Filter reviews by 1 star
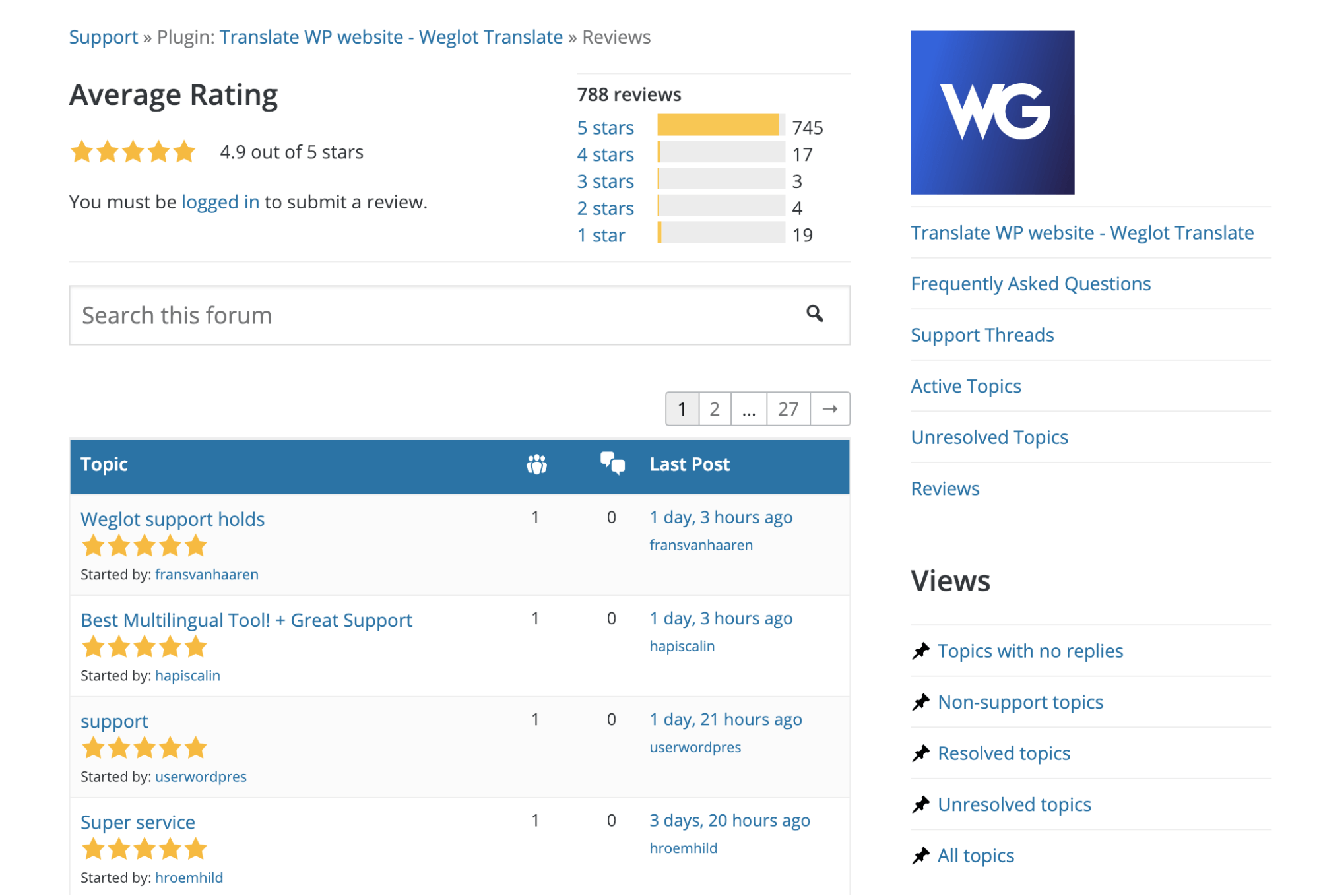Image resolution: width=1319 pixels, height=896 pixels. (600, 236)
